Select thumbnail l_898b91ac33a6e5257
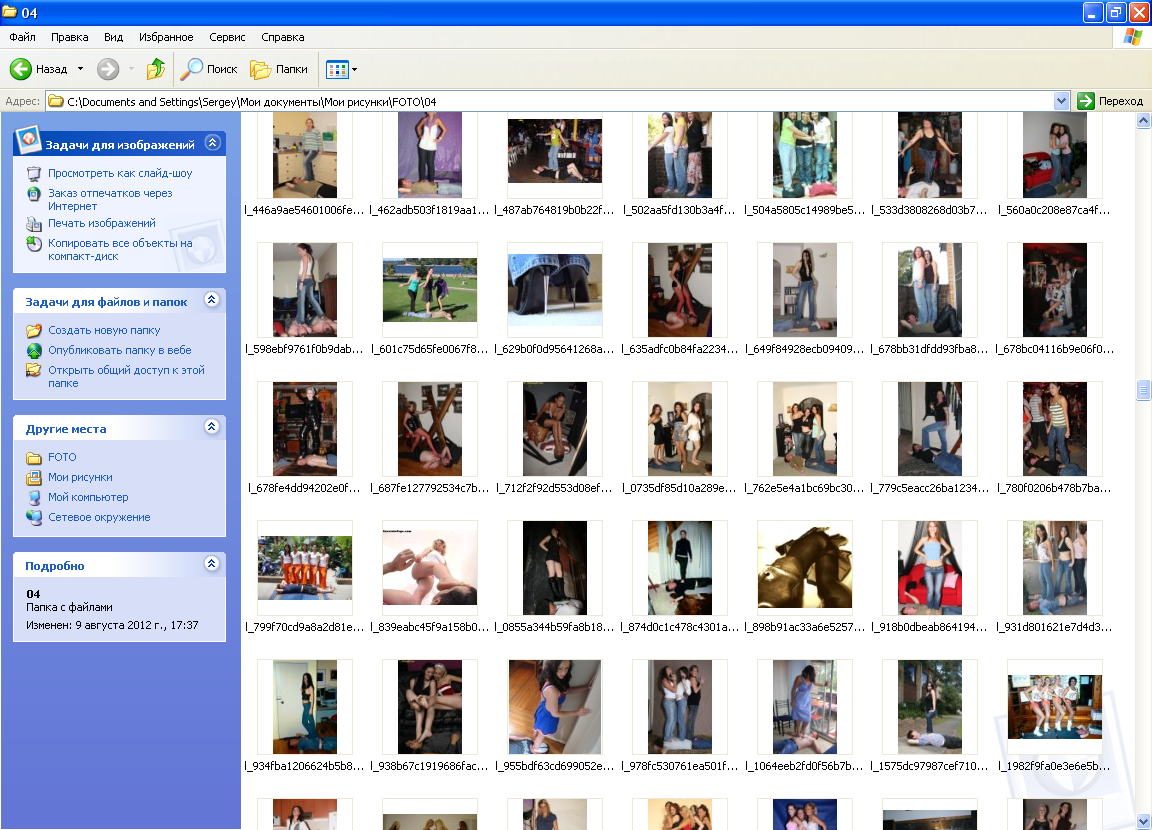Screen dimensions: 1152x830 (804, 568)
